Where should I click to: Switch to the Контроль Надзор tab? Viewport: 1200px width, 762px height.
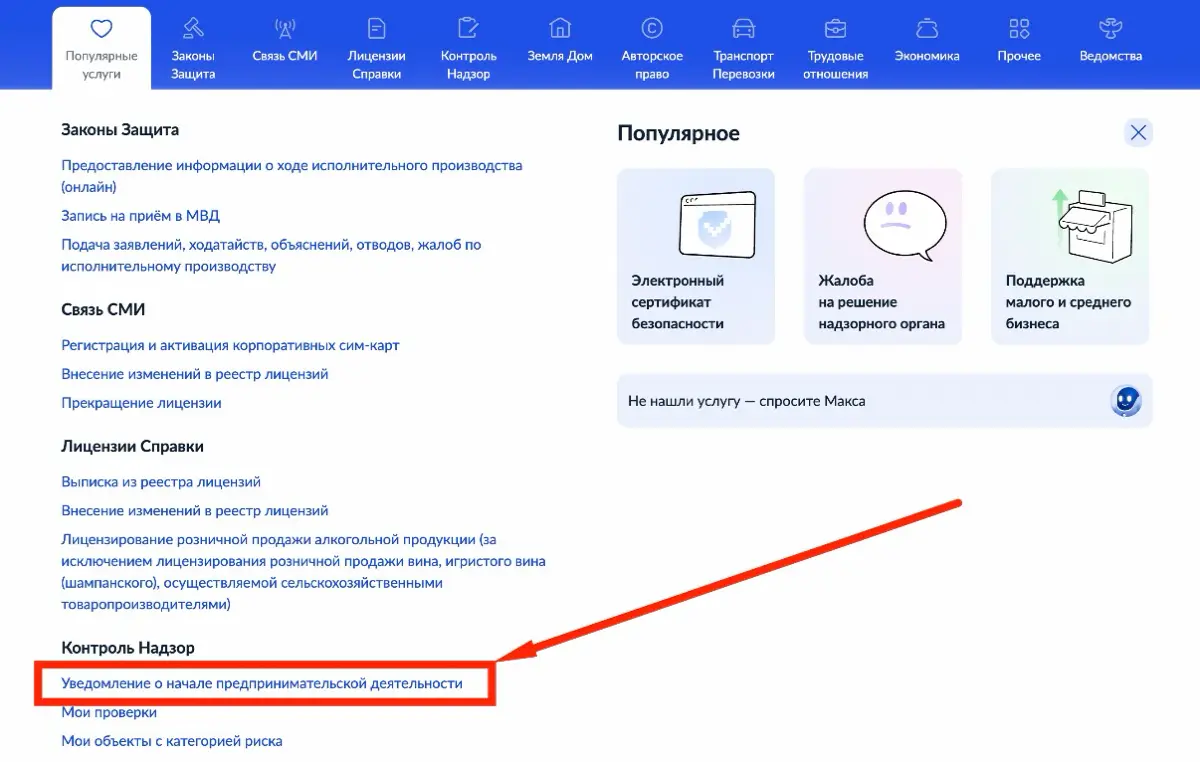click(x=468, y=48)
